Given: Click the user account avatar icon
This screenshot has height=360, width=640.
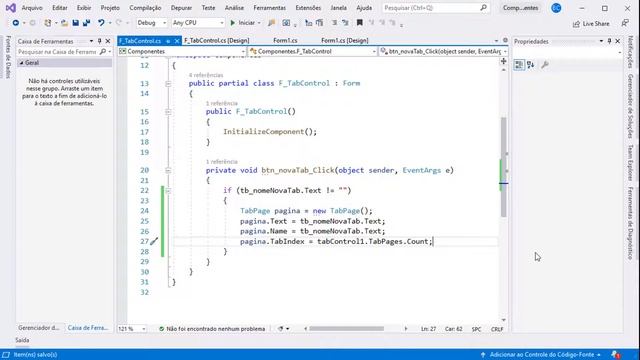Looking at the screenshot, I should coord(556,8).
